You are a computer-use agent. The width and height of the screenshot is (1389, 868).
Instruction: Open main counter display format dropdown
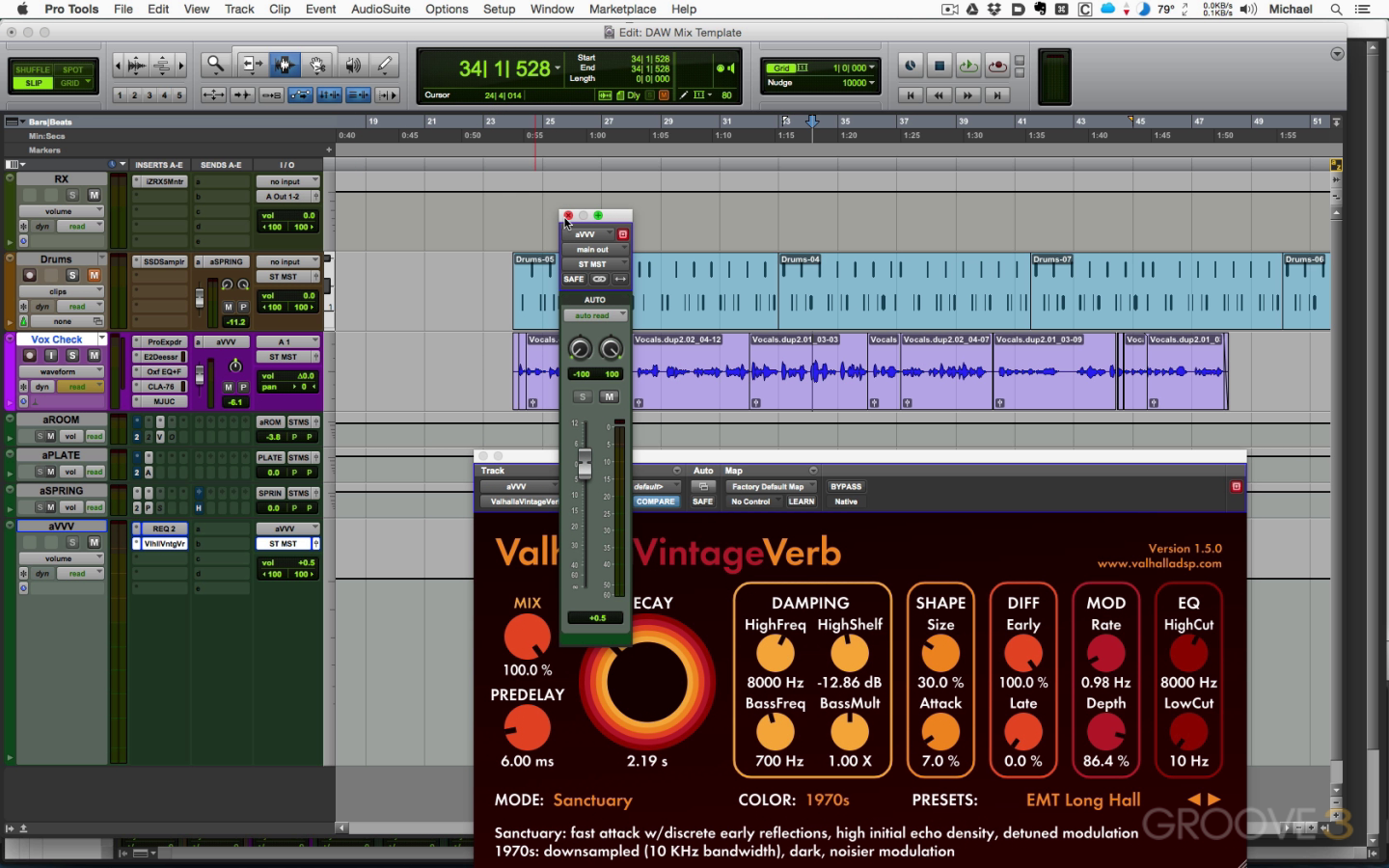[557, 68]
